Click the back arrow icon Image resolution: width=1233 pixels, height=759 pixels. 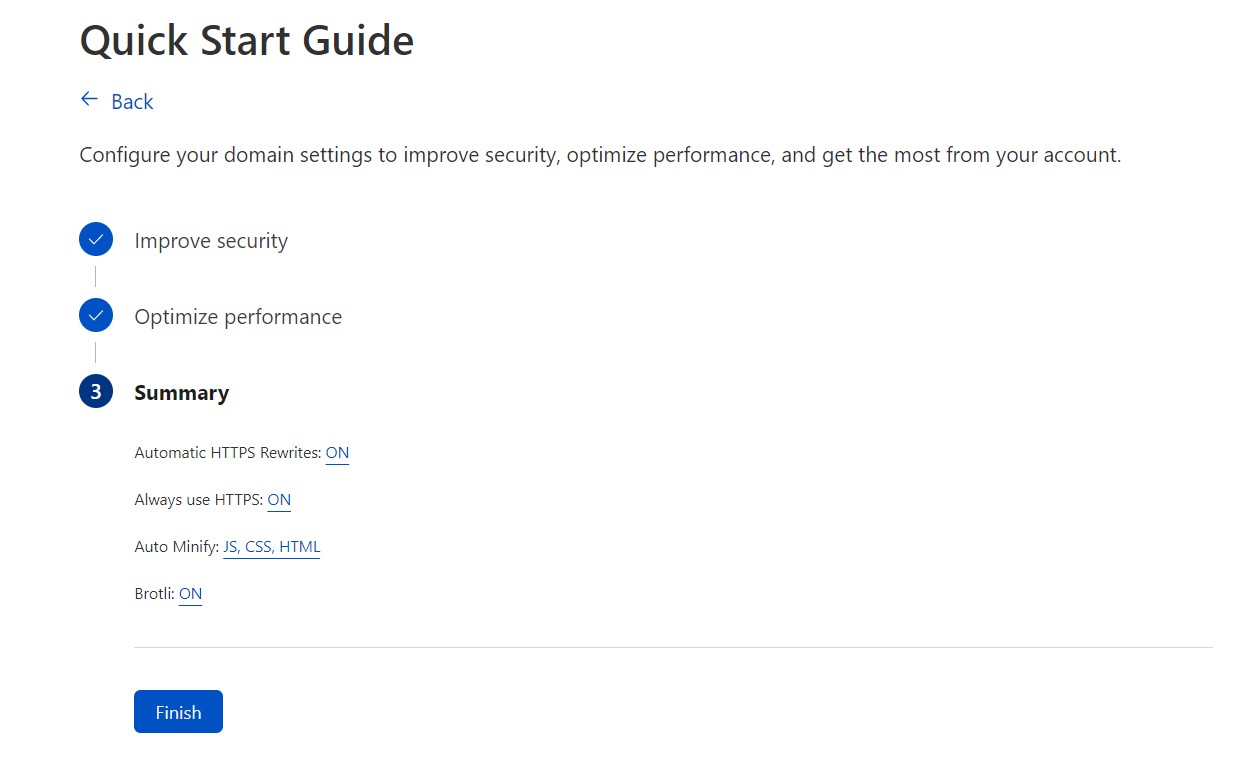click(x=89, y=100)
